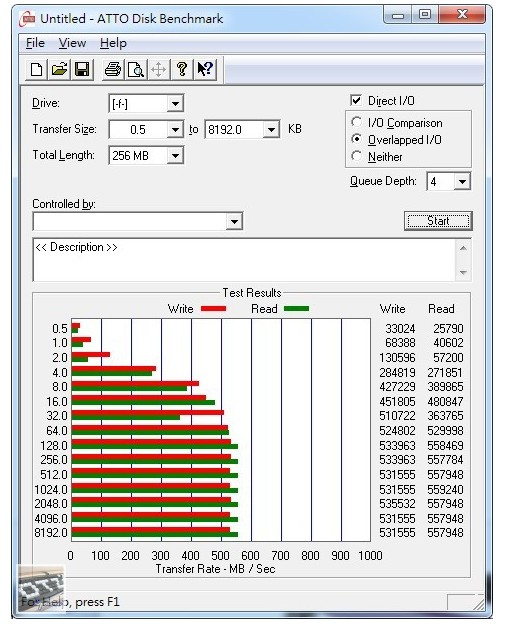Image resolution: width=506 pixels, height=630 pixels.
Task: Click the four-arrow move toolbar icon
Action: tap(159, 70)
